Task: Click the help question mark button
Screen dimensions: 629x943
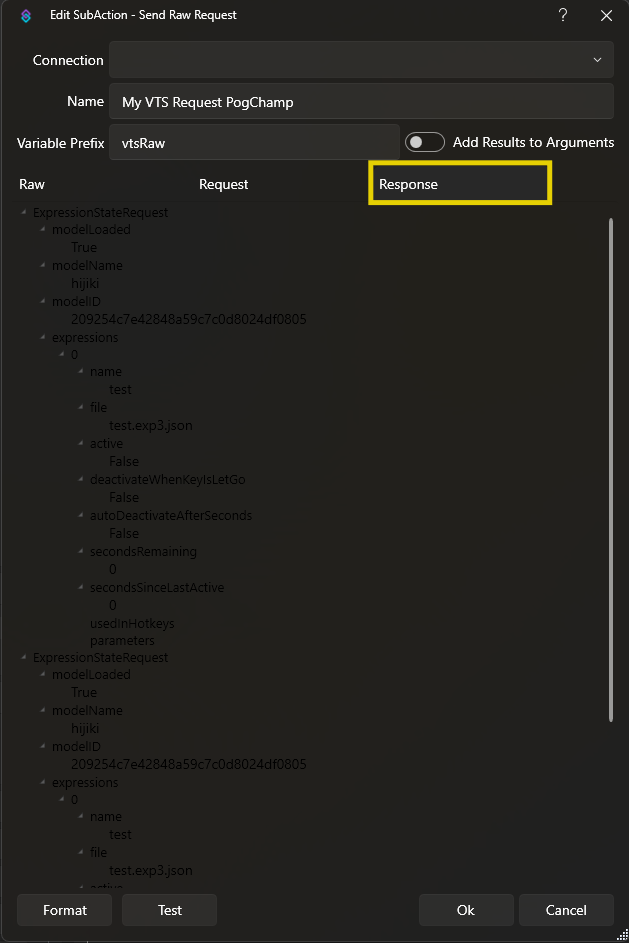Action: point(563,15)
